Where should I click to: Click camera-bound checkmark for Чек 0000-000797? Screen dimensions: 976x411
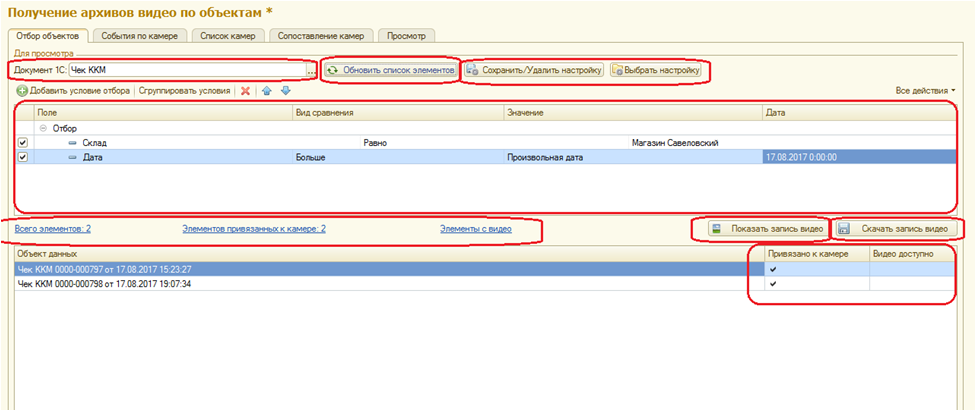[774, 269]
